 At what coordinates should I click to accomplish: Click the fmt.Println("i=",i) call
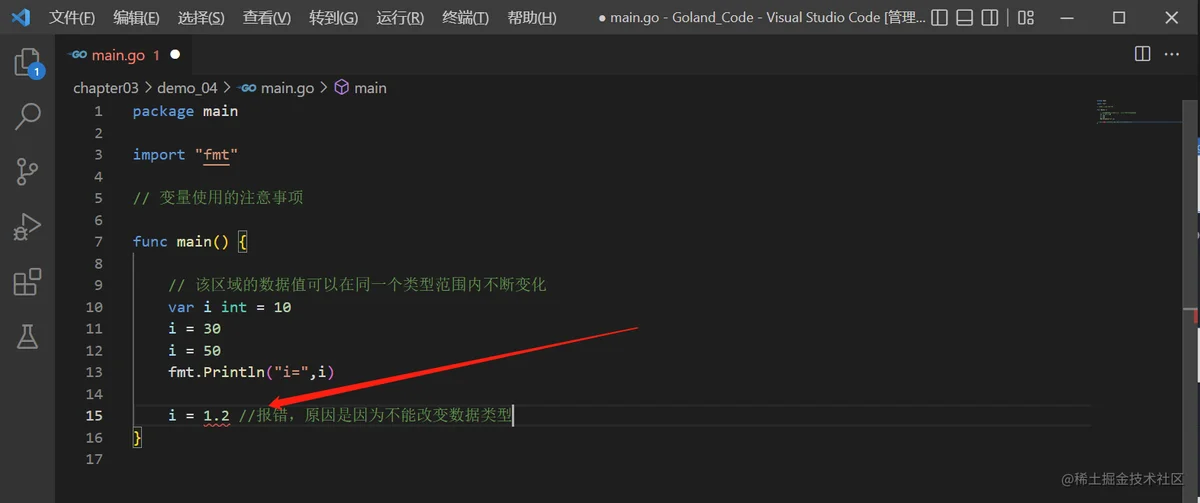coord(251,372)
